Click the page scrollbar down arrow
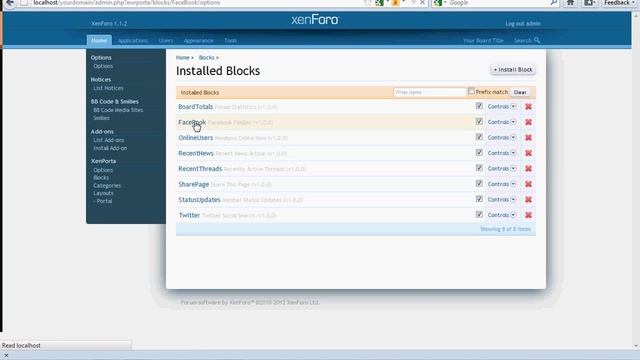The image size is (640, 360). (636, 346)
